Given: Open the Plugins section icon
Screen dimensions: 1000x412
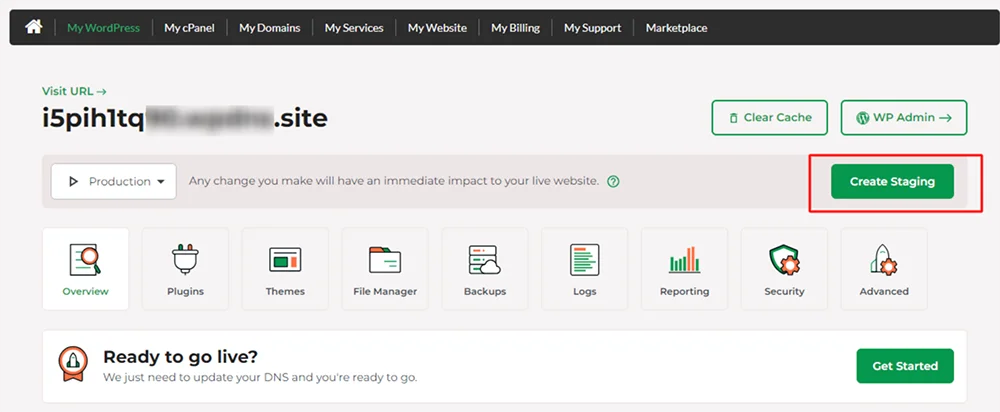Looking at the screenshot, I should coord(185,260).
